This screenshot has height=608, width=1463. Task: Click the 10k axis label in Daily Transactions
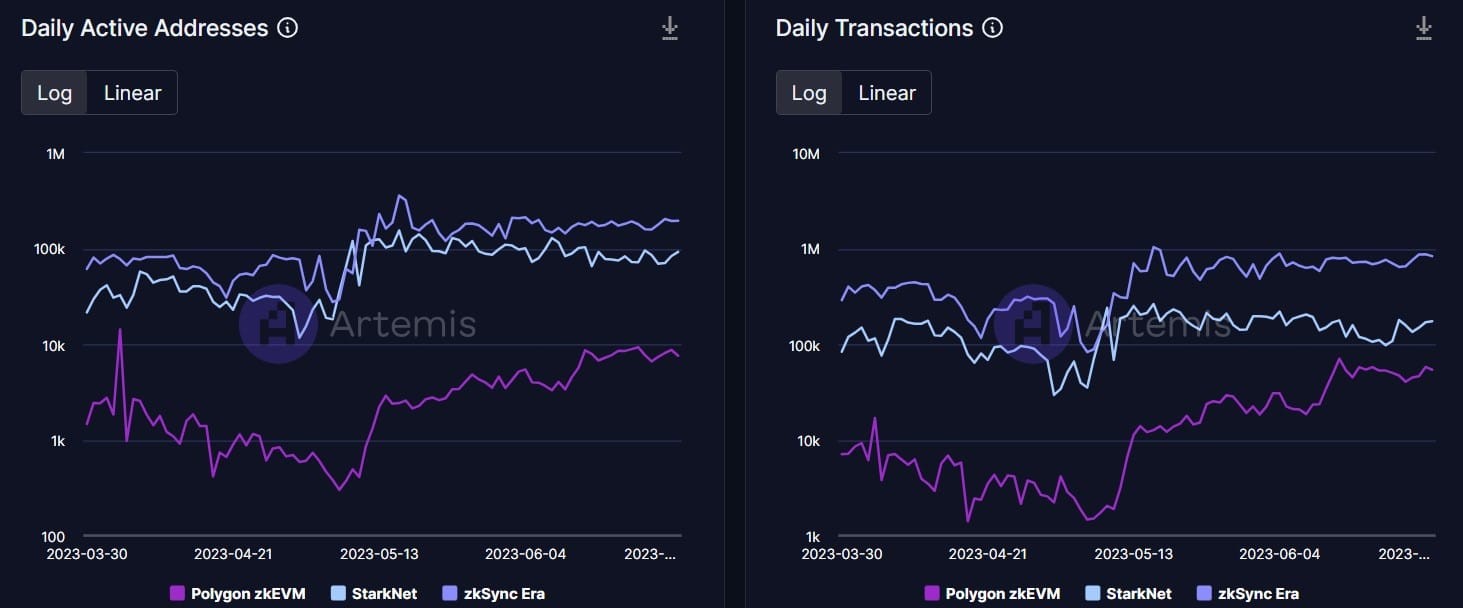tap(806, 441)
